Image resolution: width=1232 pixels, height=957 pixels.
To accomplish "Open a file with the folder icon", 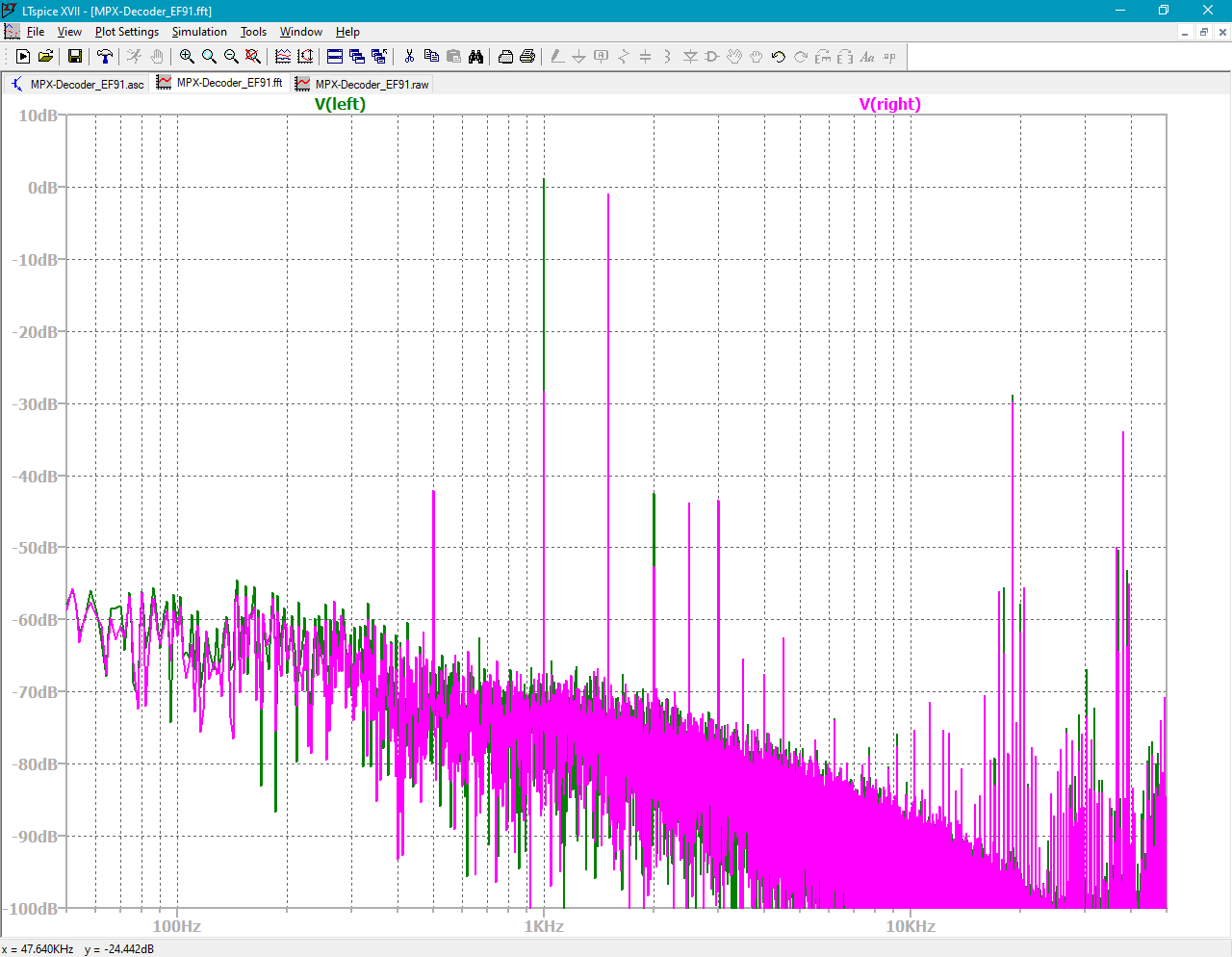I will click(x=45, y=57).
